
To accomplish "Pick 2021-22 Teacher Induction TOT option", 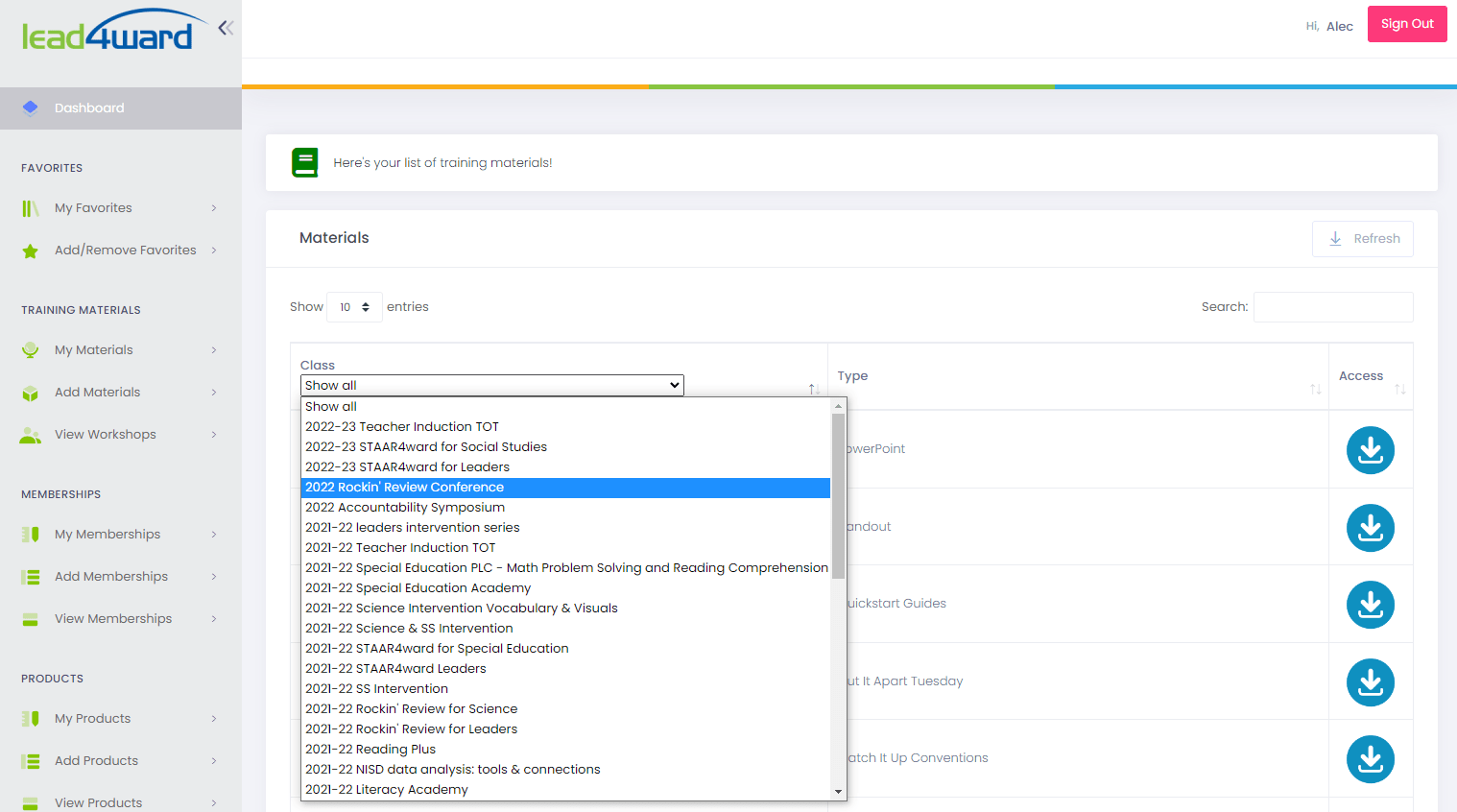I will pos(565,548).
